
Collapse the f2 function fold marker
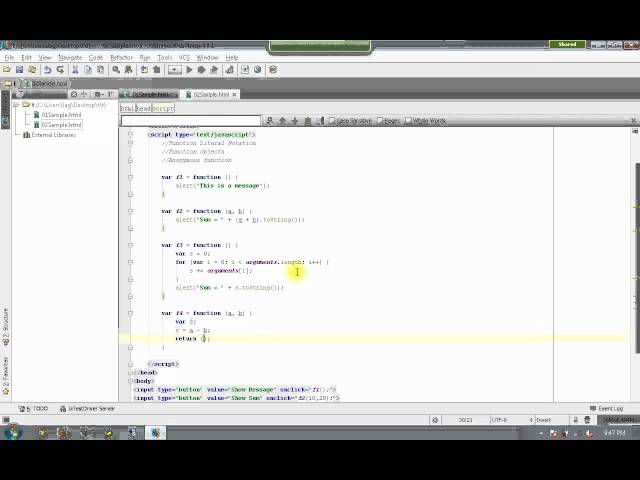(x=130, y=211)
